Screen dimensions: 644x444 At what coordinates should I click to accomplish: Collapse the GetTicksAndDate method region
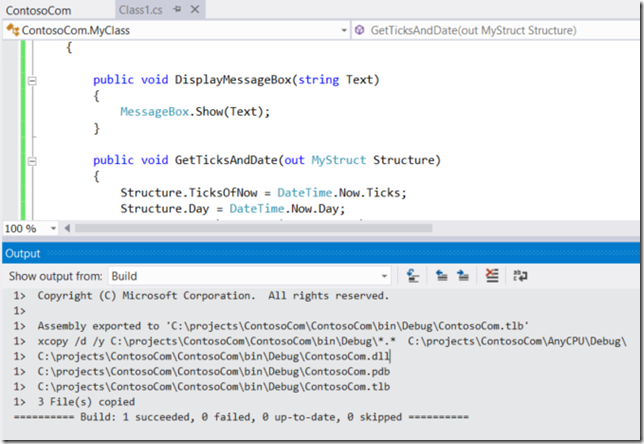[x=32, y=160]
